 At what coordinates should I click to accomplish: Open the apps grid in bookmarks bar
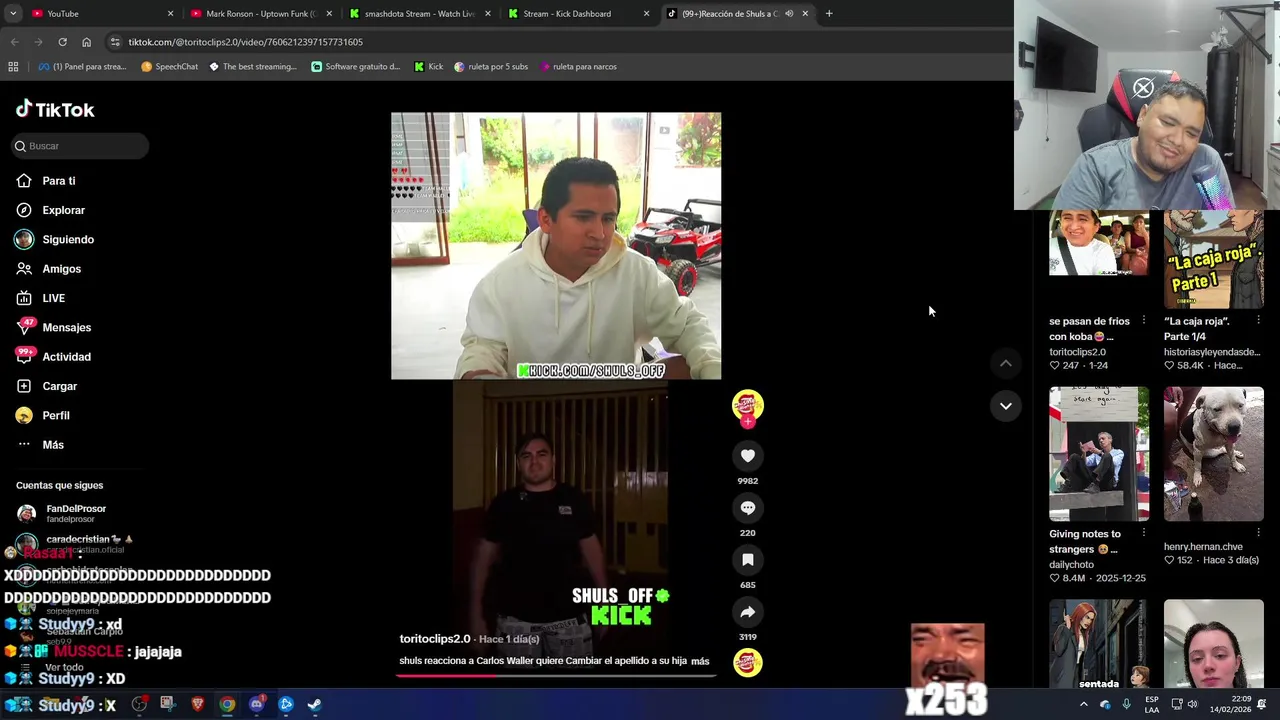click(13, 67)
